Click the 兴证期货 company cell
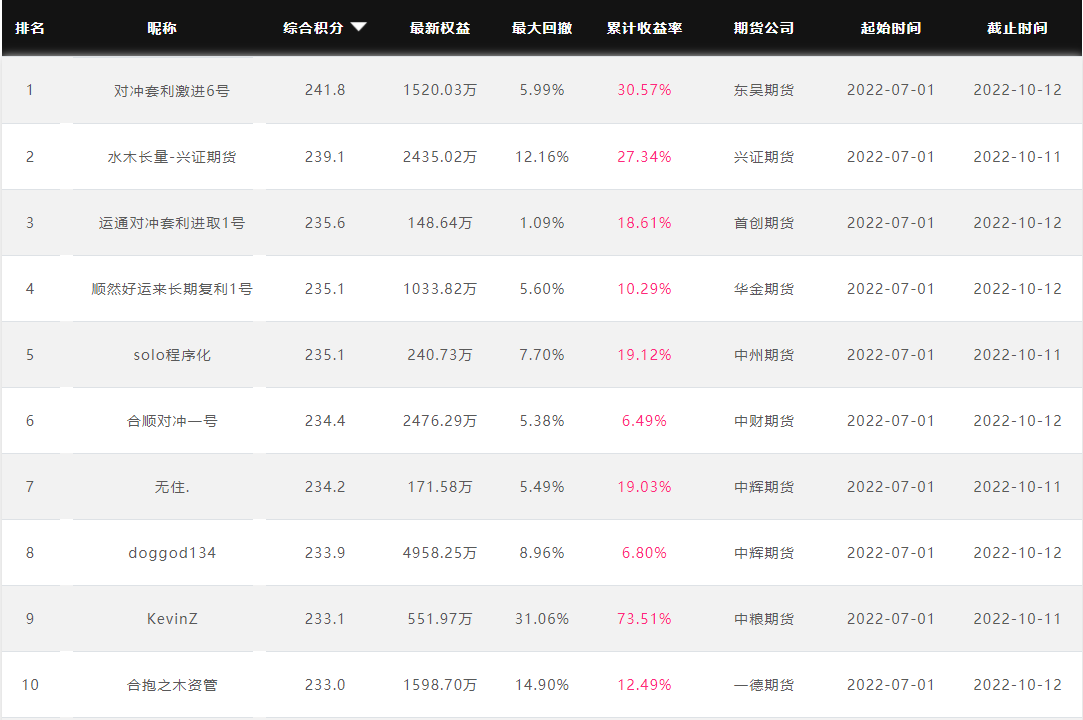The image size is (1083, 720). click(x=764, y=157)
